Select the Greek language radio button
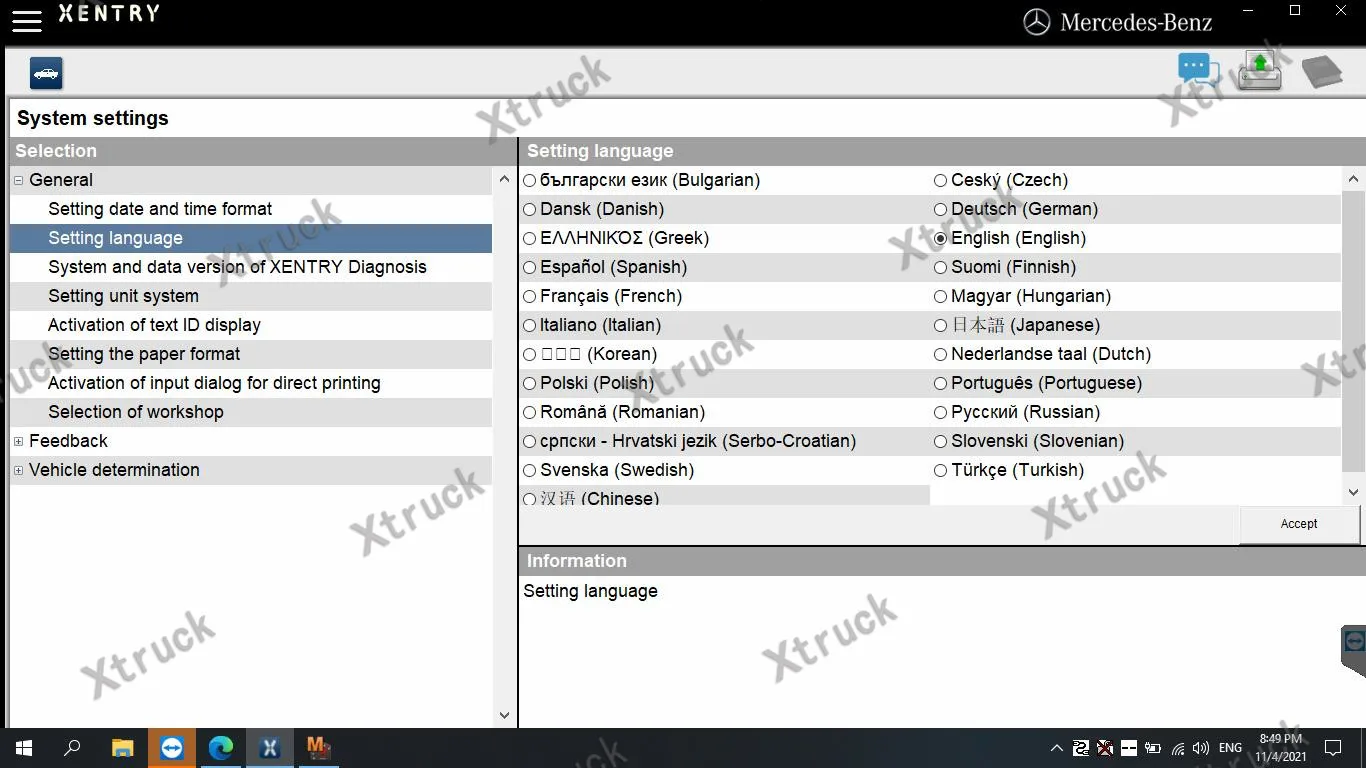Screen dimensions: 1366x768 pyautogui.click(x=530, y=239)
